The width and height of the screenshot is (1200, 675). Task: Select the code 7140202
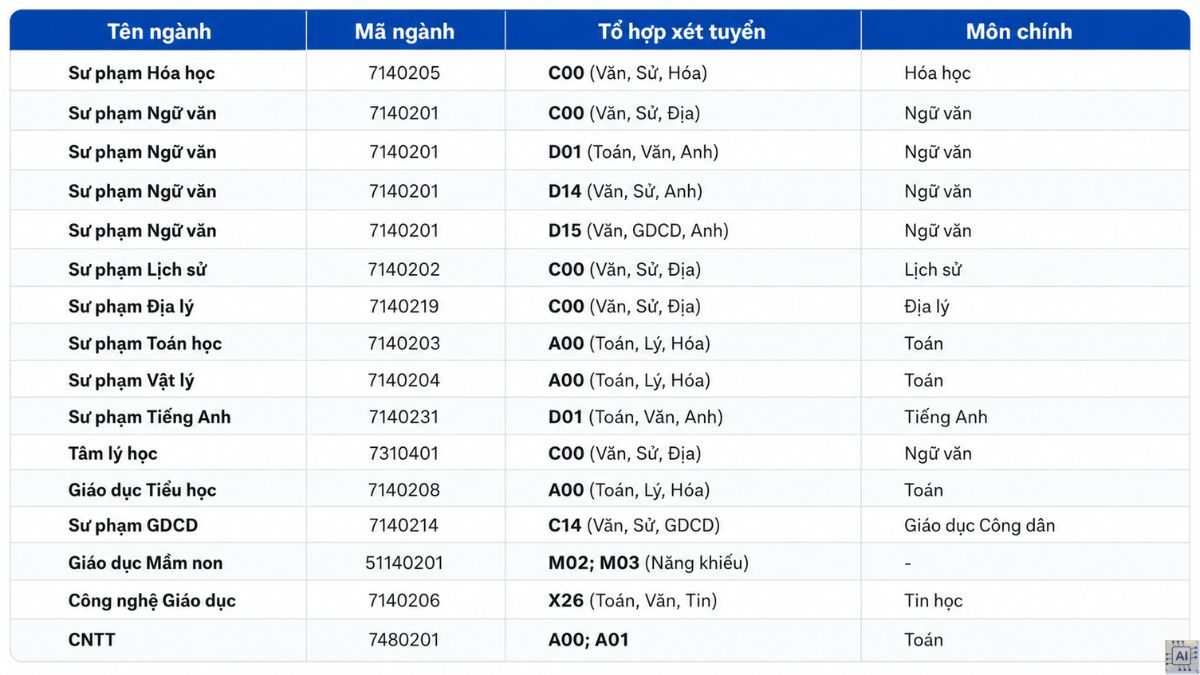click(404, 269)
